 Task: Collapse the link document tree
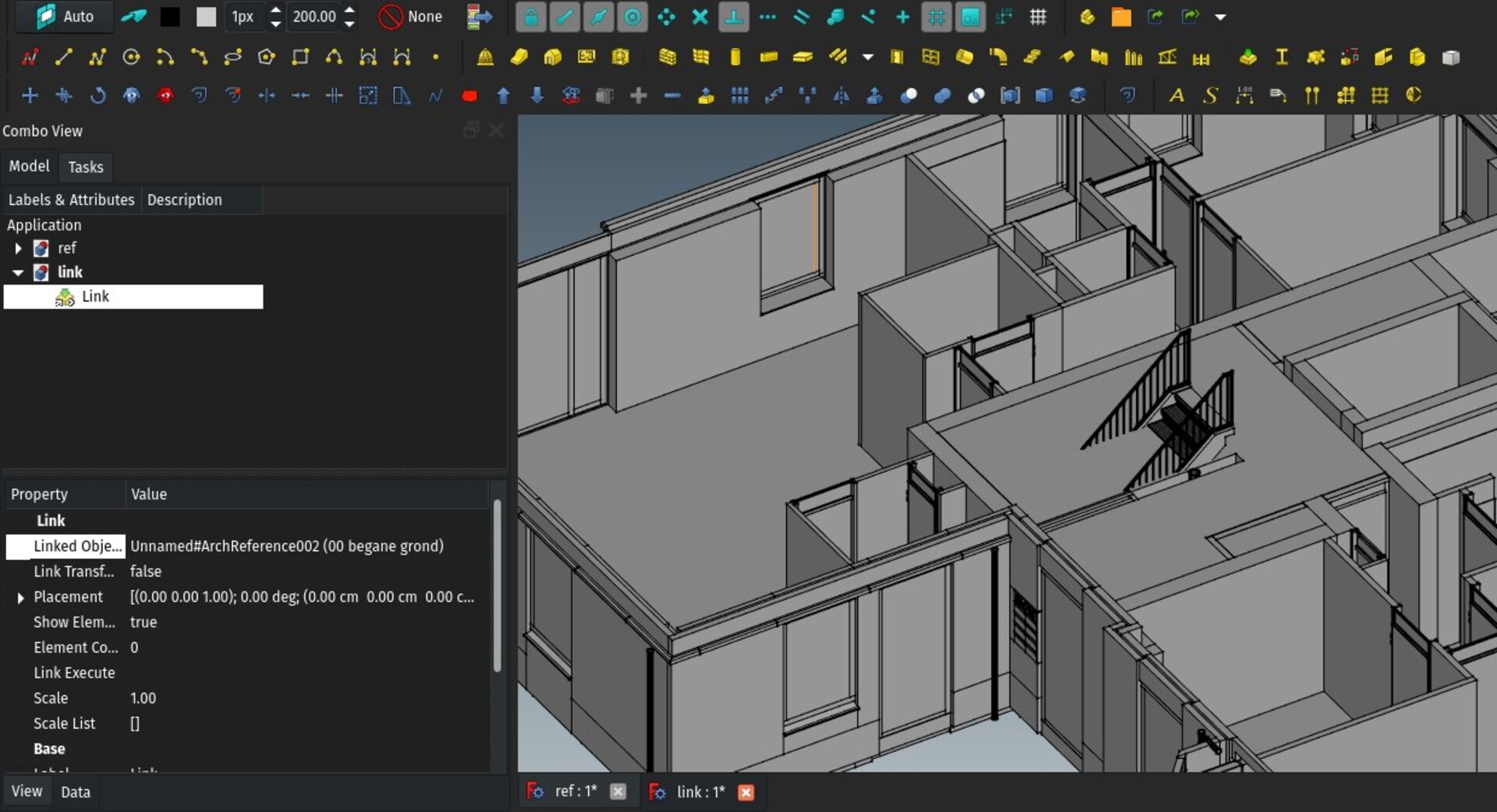point(18,273)
